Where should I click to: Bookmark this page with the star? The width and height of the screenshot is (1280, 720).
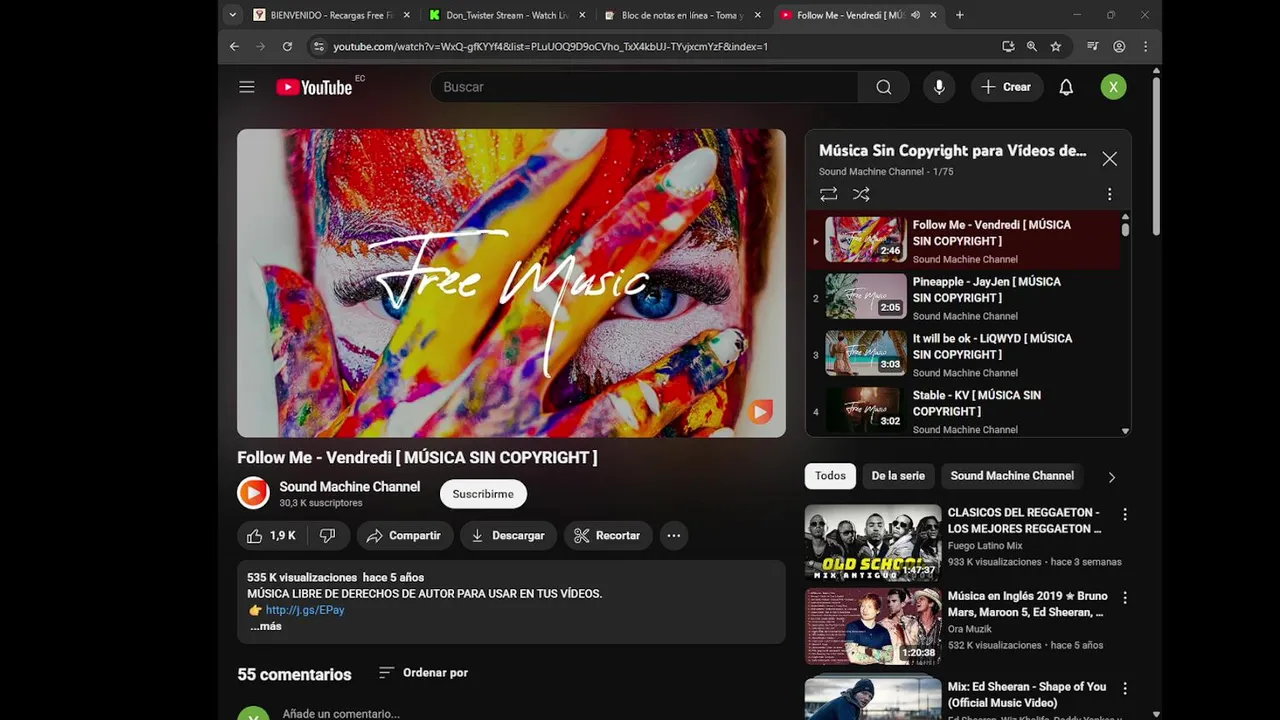[1056, 46]
